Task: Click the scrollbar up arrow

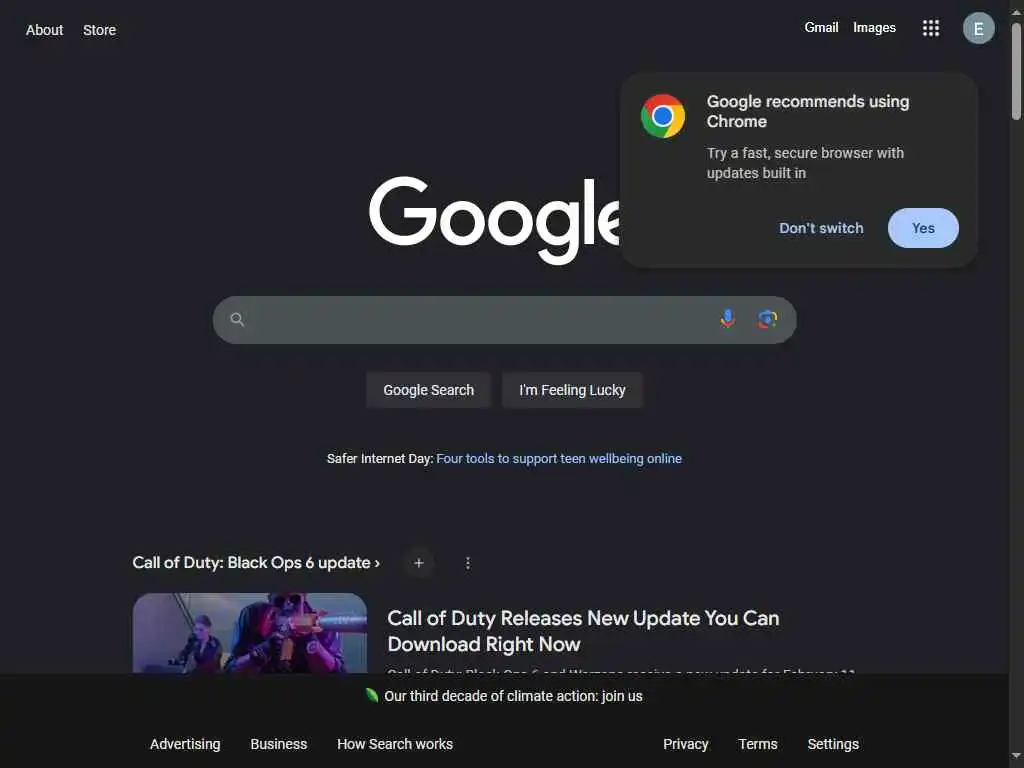Action: tap(1016, 10)
